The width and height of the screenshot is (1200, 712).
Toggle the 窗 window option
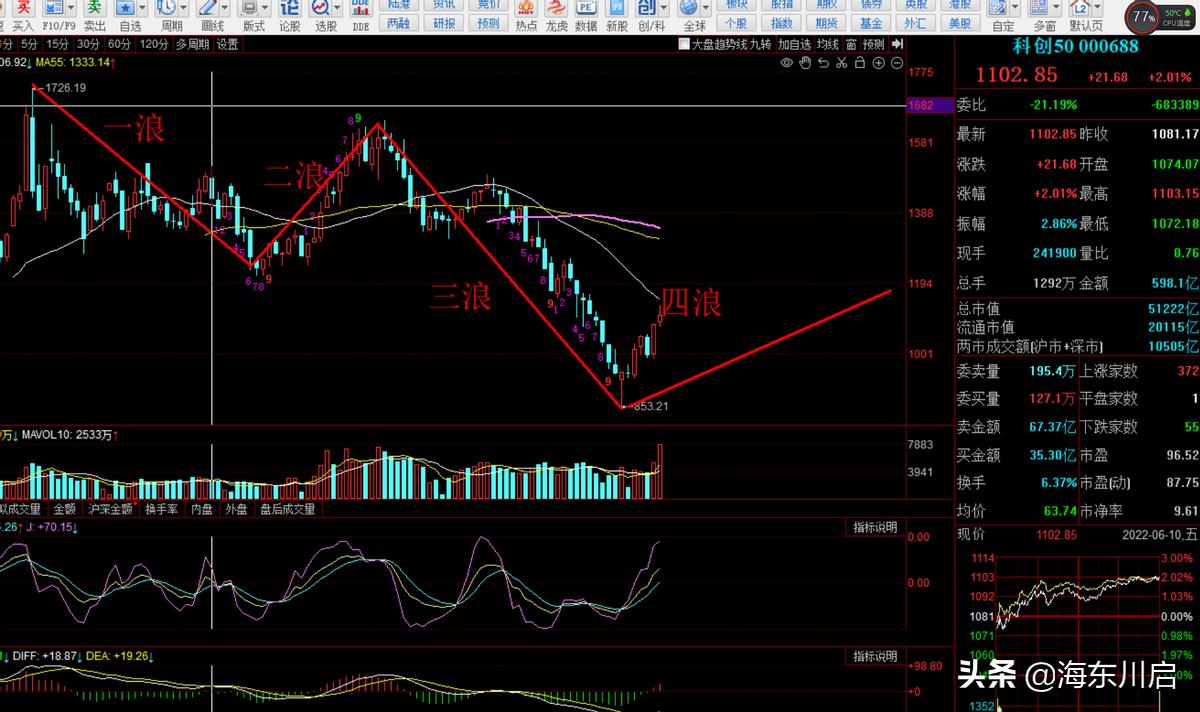[x=851, y=44]
